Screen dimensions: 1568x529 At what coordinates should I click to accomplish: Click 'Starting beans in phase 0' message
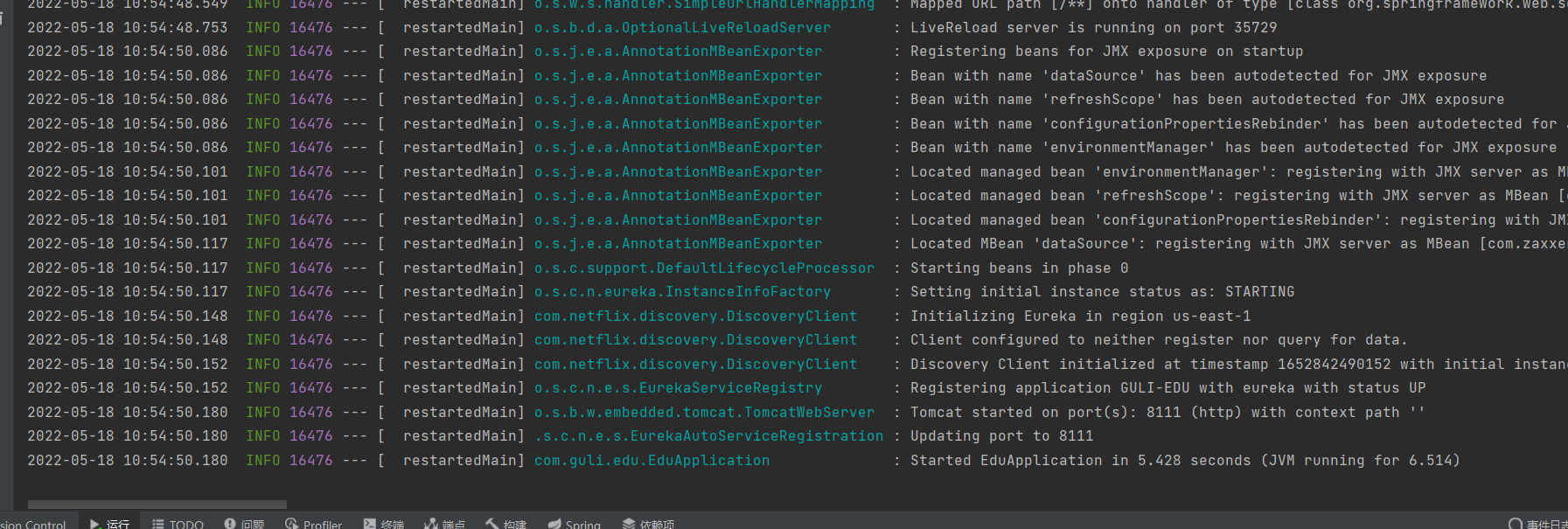pyautogui.click(x=1019, y=268)
